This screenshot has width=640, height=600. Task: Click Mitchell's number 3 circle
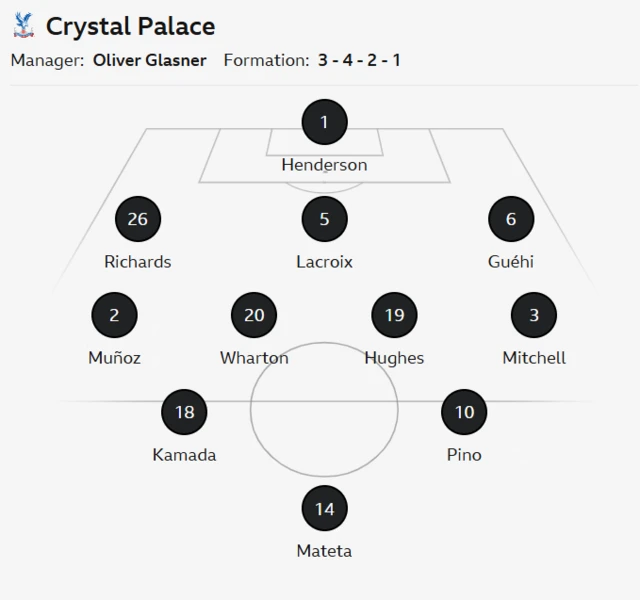534,315
